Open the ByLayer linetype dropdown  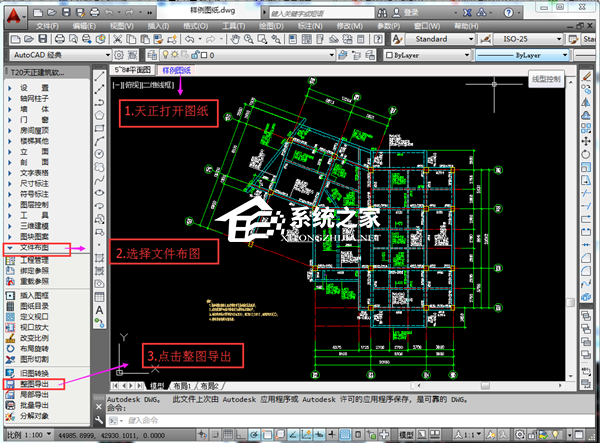522,55
